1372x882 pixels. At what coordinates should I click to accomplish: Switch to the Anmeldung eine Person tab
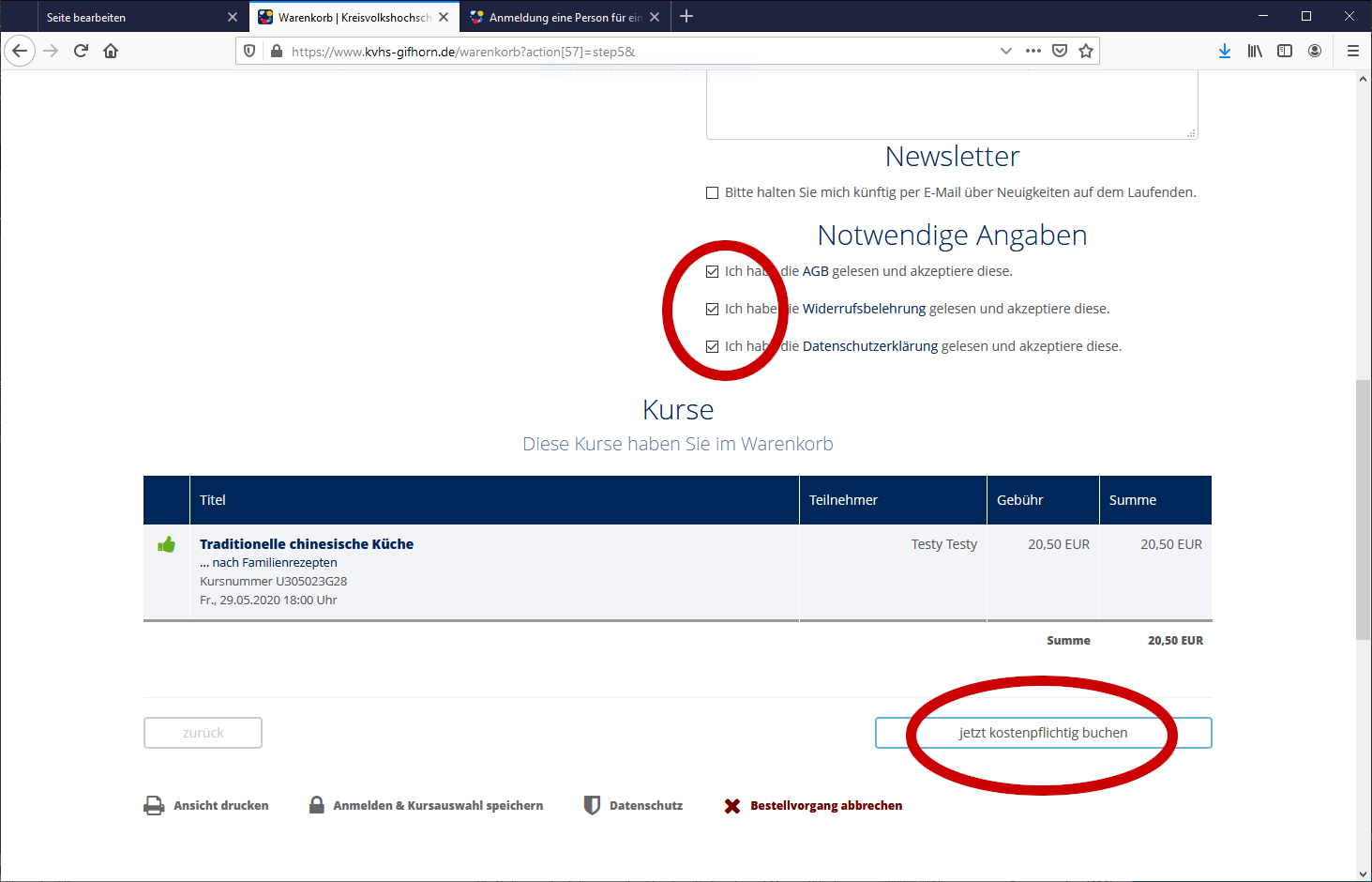point(558,17)
